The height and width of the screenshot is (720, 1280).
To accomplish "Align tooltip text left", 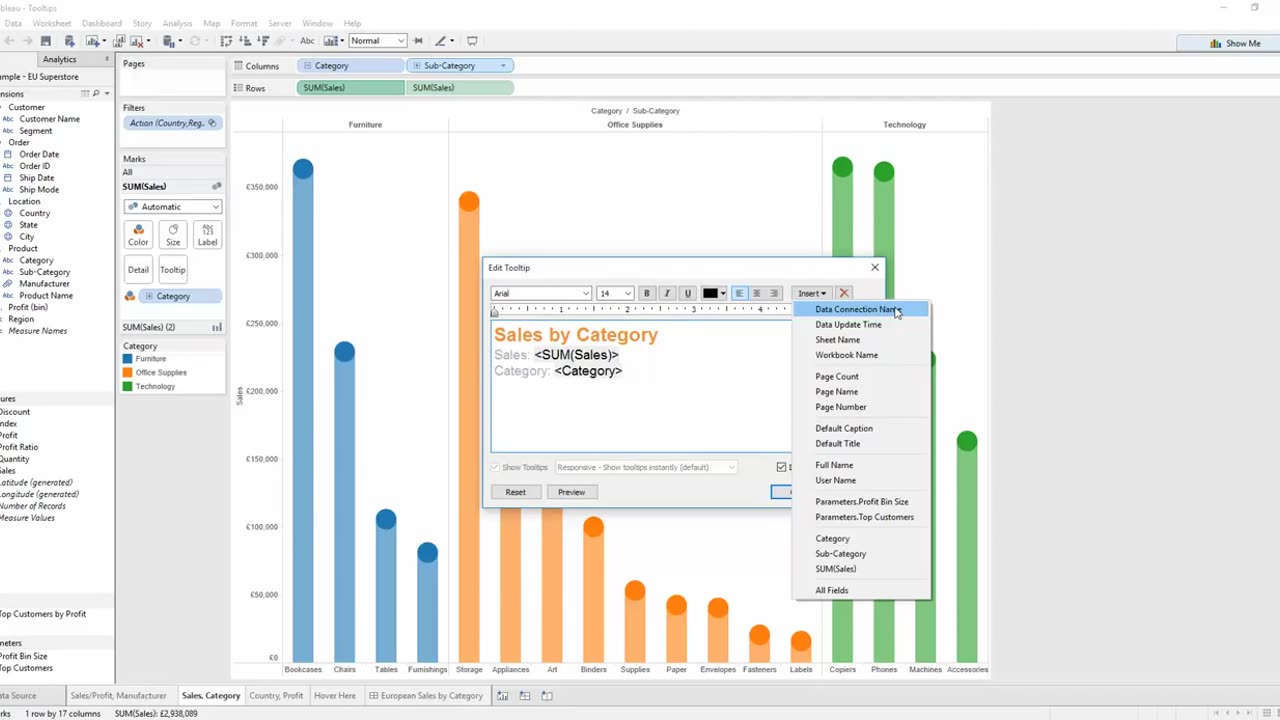I will 739,293.
